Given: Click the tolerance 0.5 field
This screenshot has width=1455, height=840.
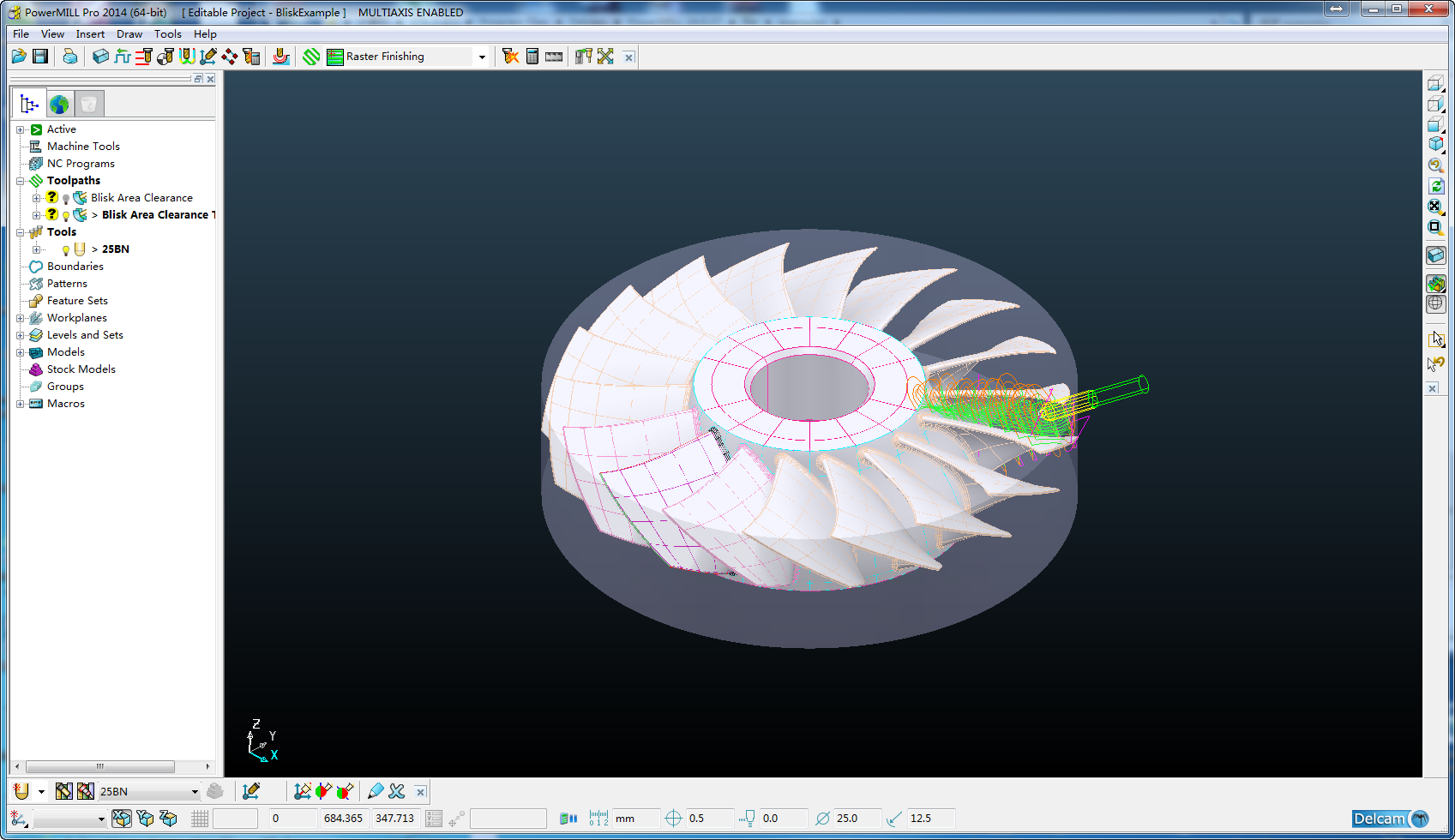Looking at the screenshot, I should [708, 819].
